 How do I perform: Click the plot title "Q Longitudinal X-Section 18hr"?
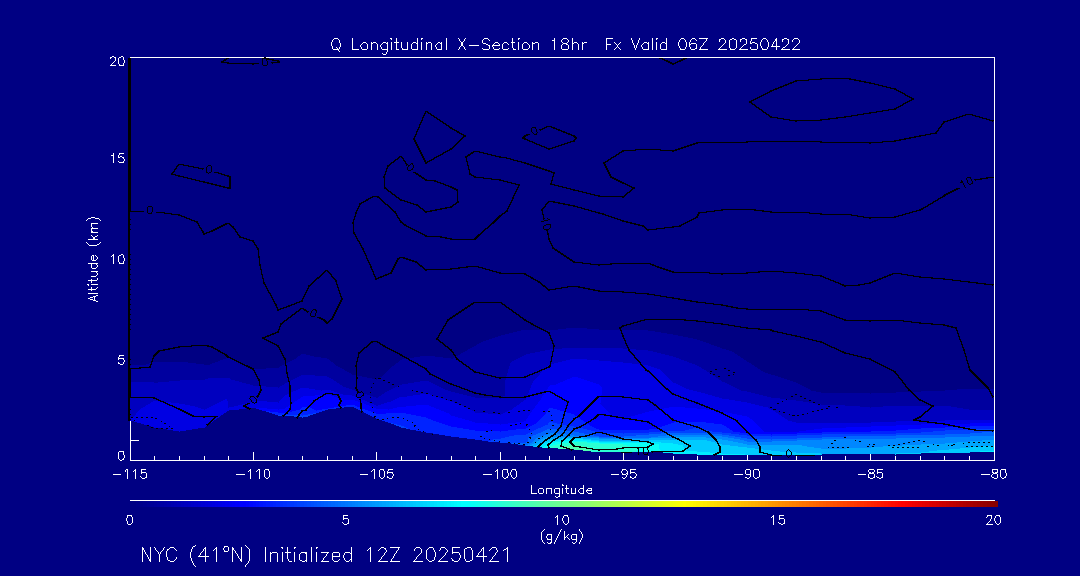[460, 45]
